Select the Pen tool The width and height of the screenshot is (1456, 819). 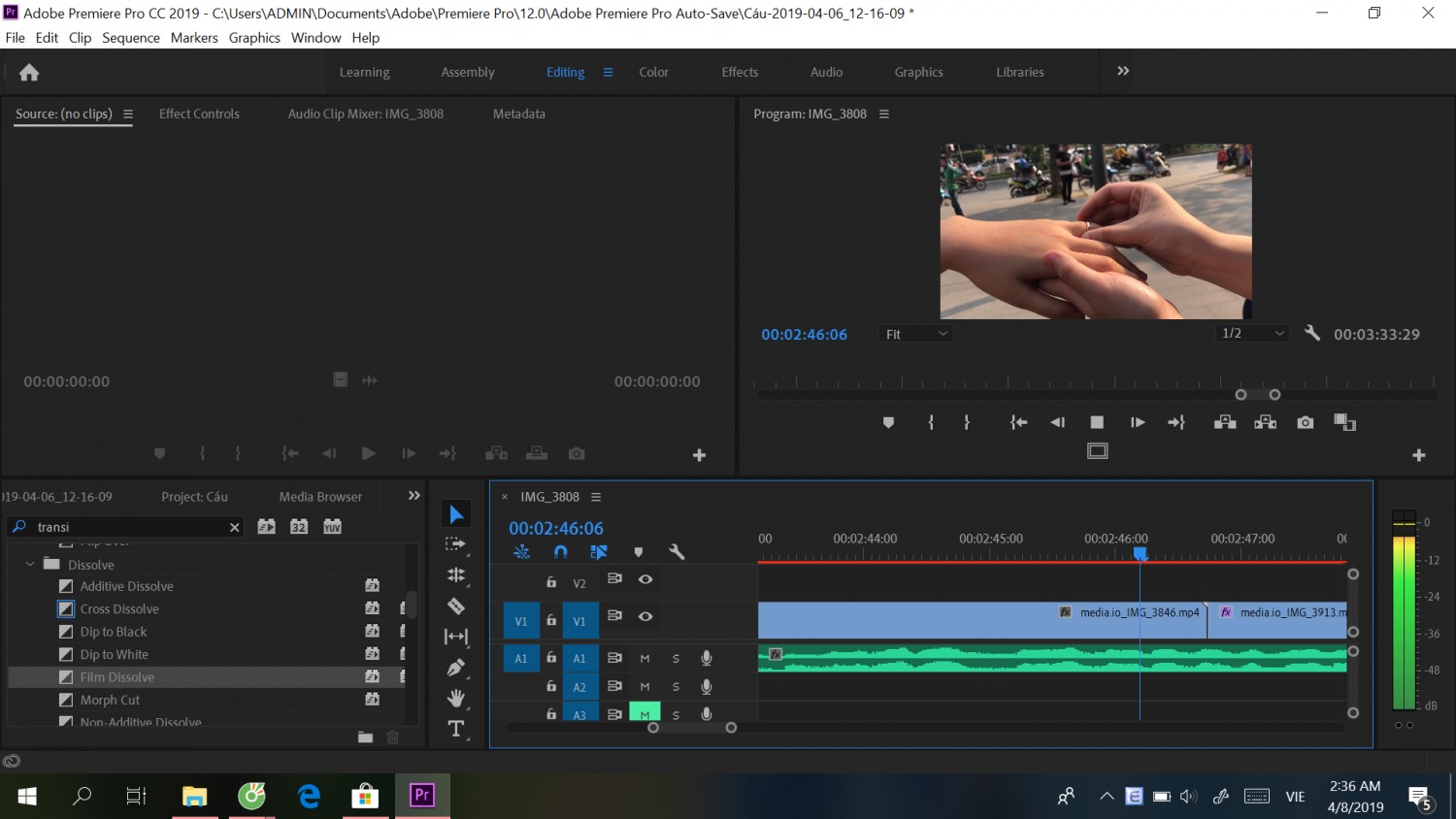[456, 668]
